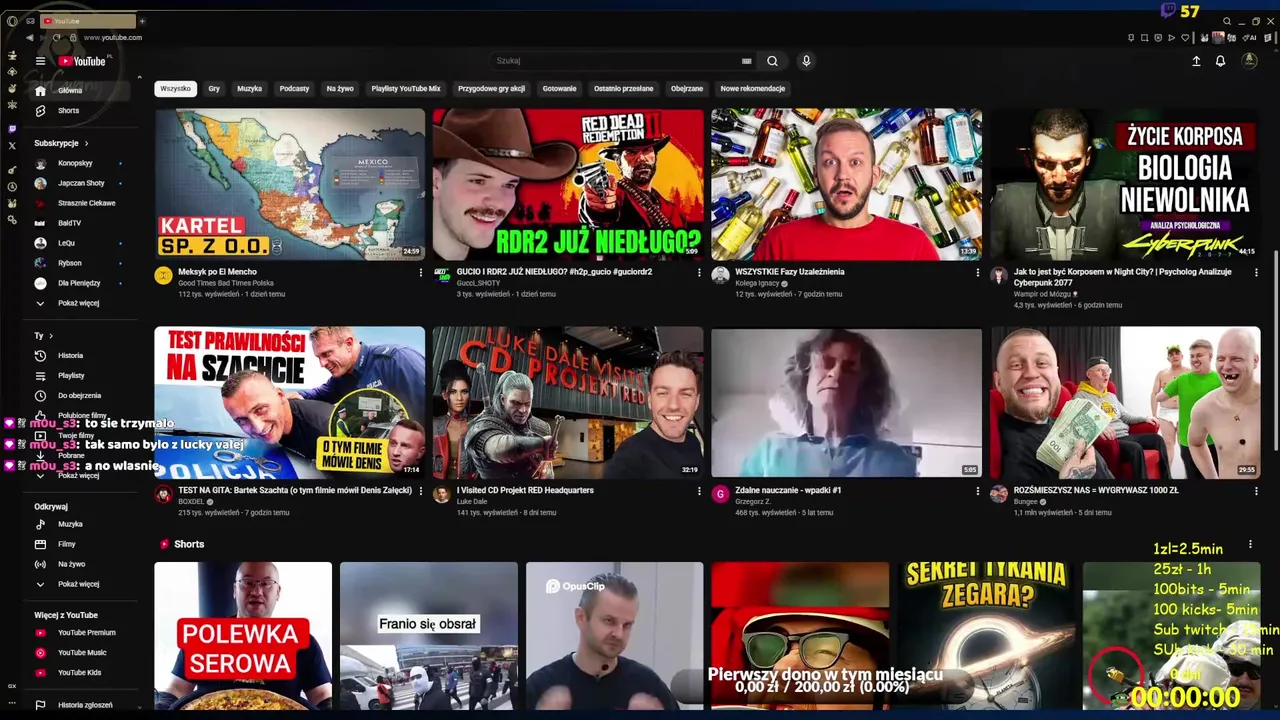Open Playlisty in the sidebar
Image resolution: width=1280 pixels, height=720 pixels.
point(72,376)
